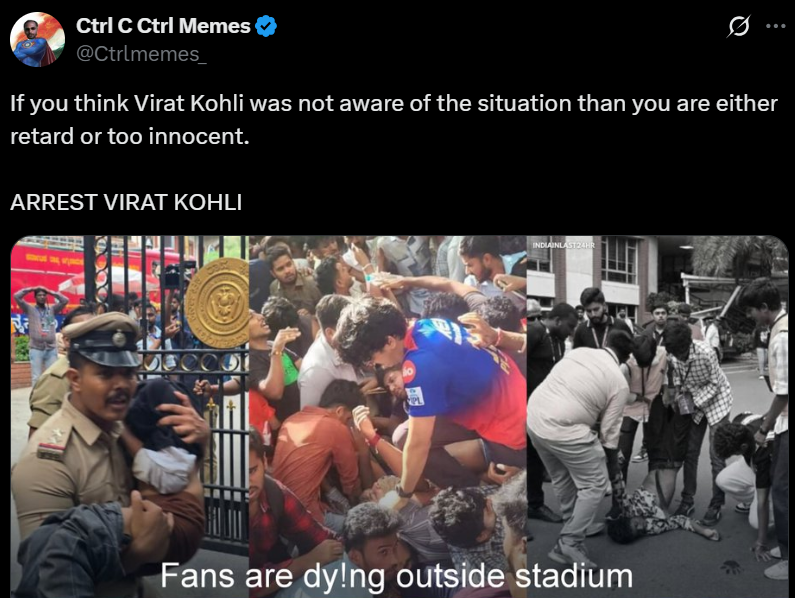Screen dimensions: 795x598
Task: Click the man with hands on head
Action: point(42,330)
